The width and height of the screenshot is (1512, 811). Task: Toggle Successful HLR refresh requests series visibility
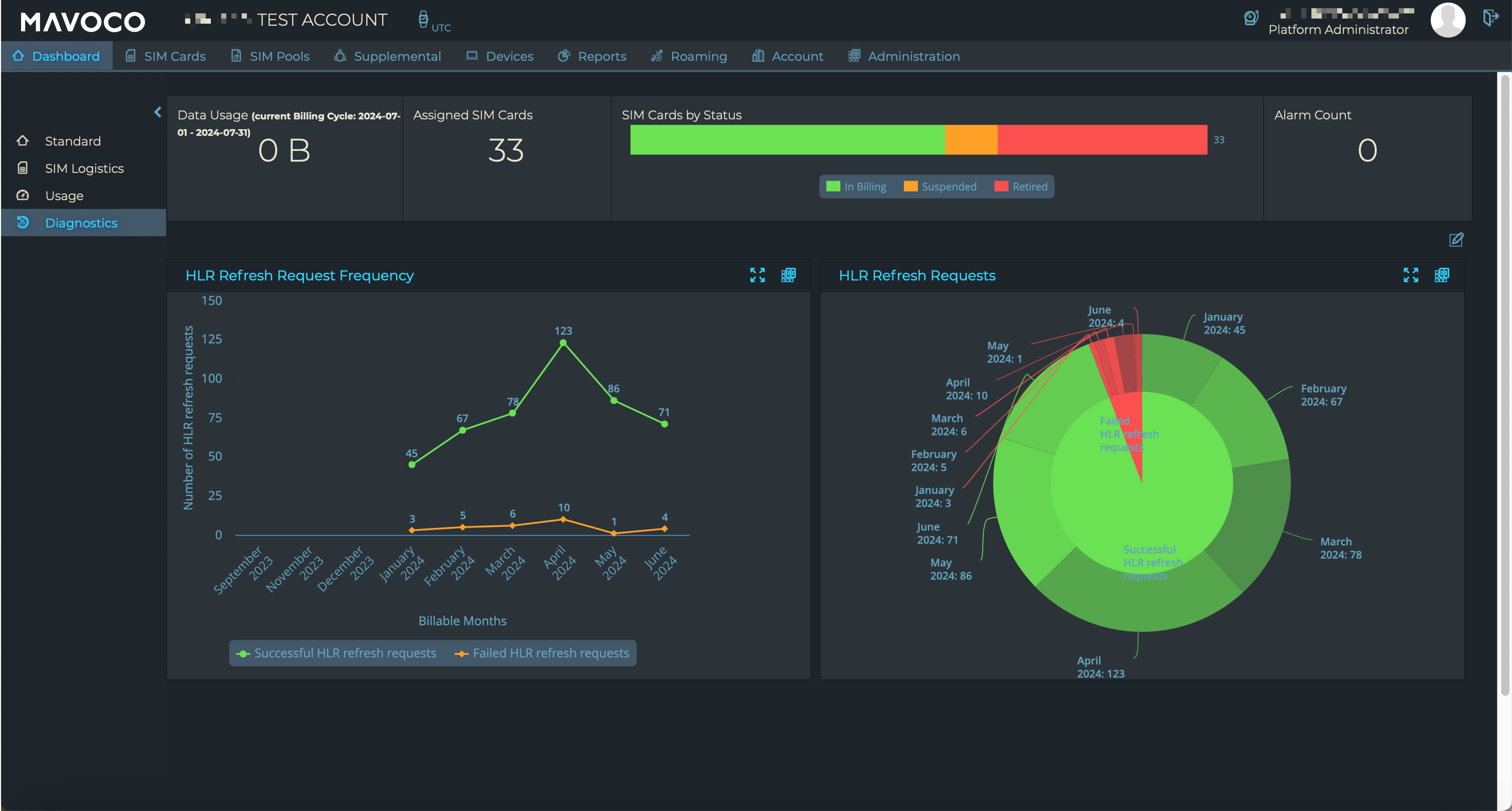click(x=344, y=653)
